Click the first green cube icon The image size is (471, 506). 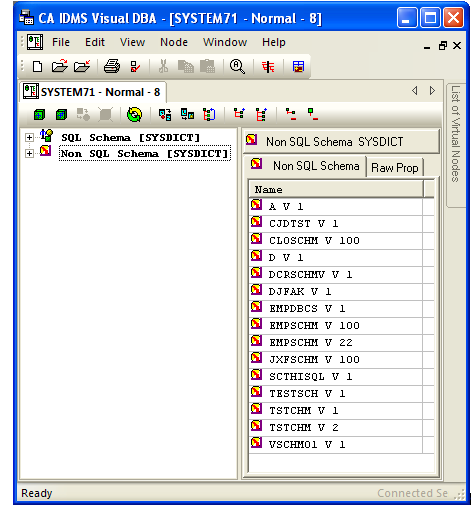click(x=39, y=115)
